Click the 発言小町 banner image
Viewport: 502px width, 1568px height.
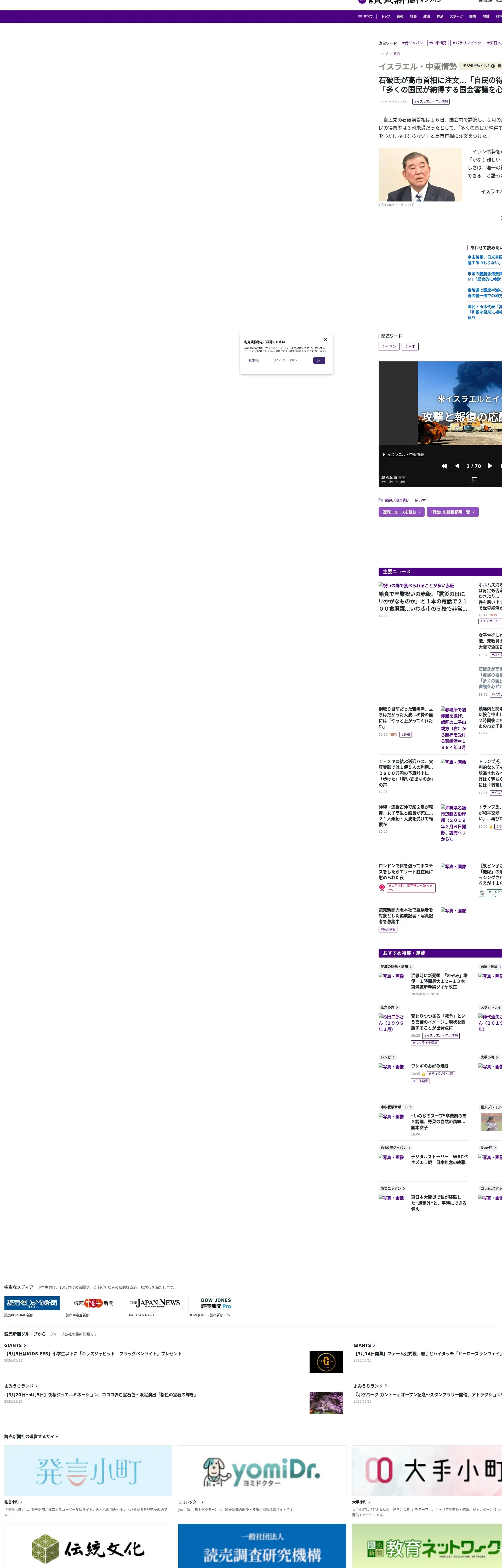coord(88,1471)
